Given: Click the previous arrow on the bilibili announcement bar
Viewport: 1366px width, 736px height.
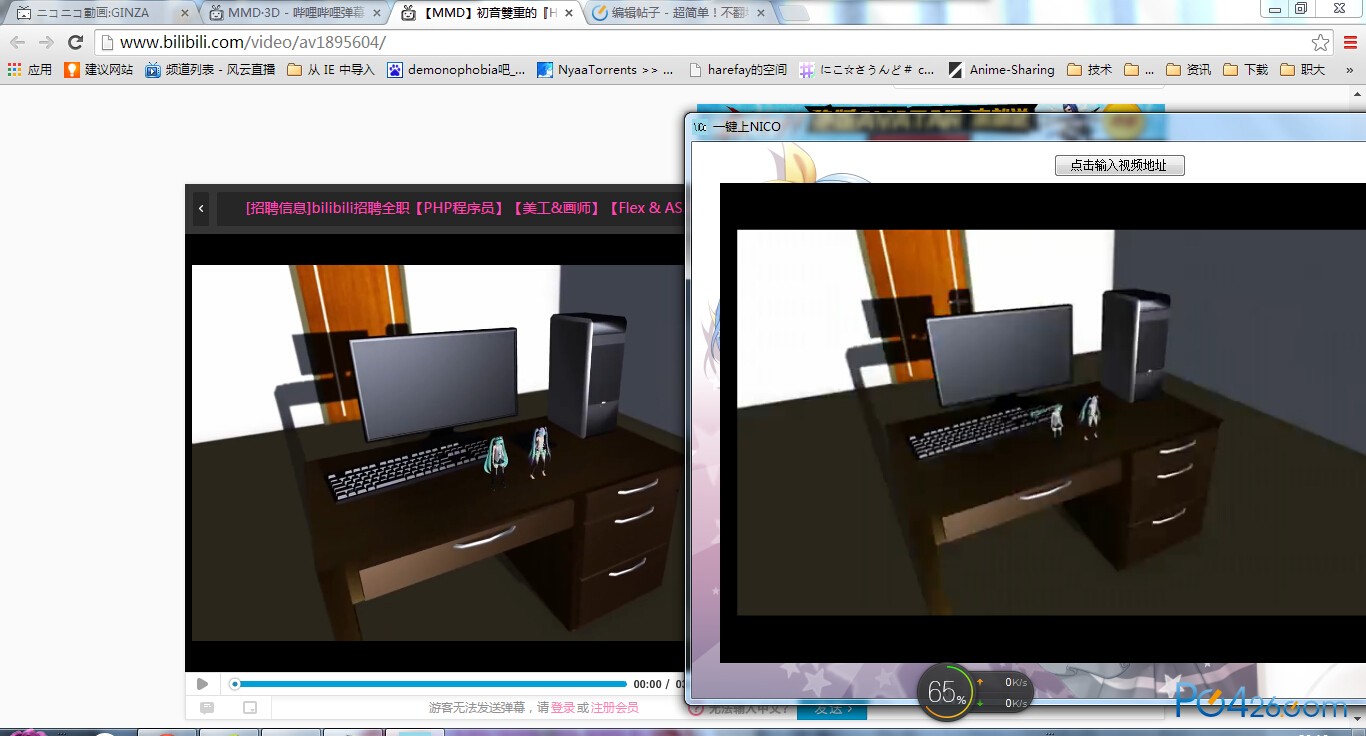Looking at the screenshot, I should pyautogui.click(x=201, y=208).
